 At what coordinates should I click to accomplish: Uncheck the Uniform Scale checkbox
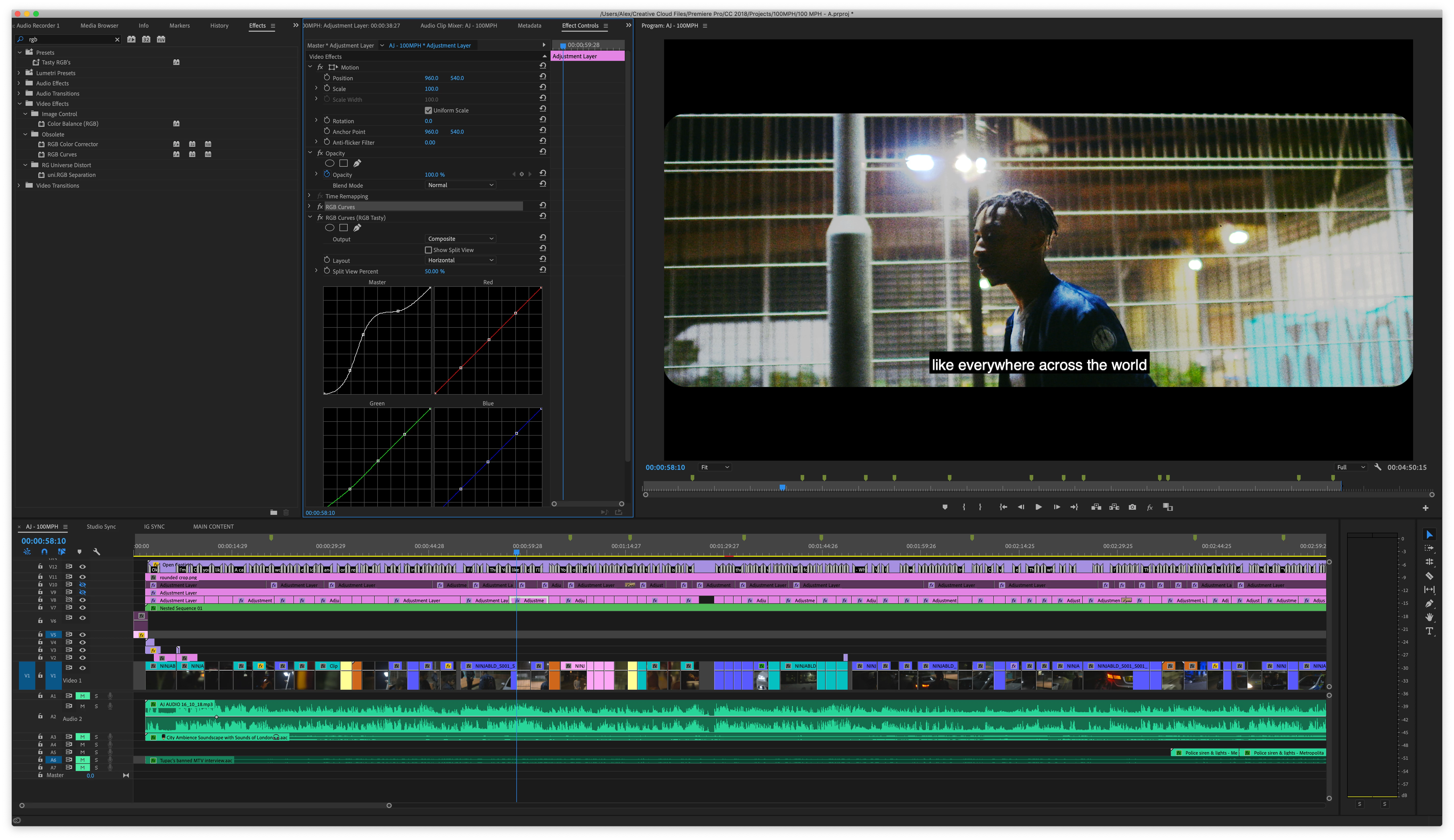tap(428, 110)
